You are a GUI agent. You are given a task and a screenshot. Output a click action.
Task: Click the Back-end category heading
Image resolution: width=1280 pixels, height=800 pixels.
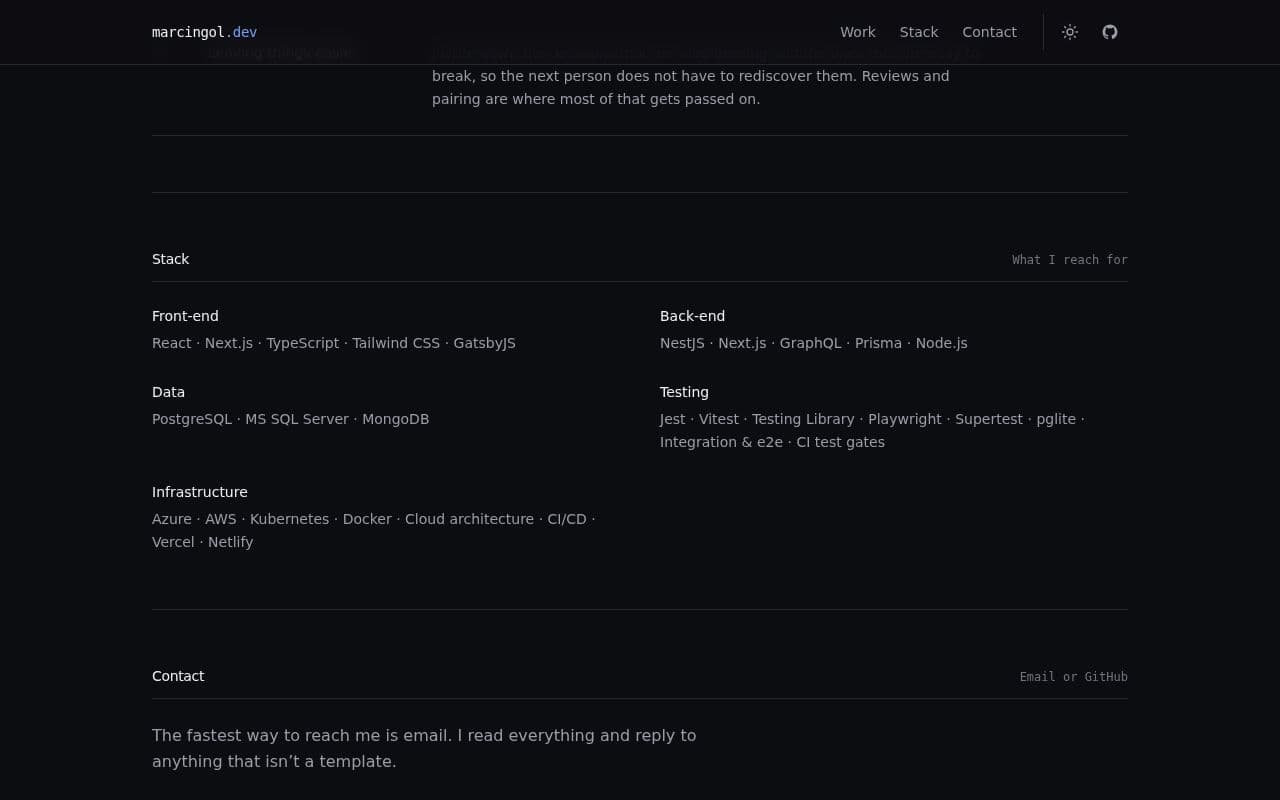tap(693, 316)
